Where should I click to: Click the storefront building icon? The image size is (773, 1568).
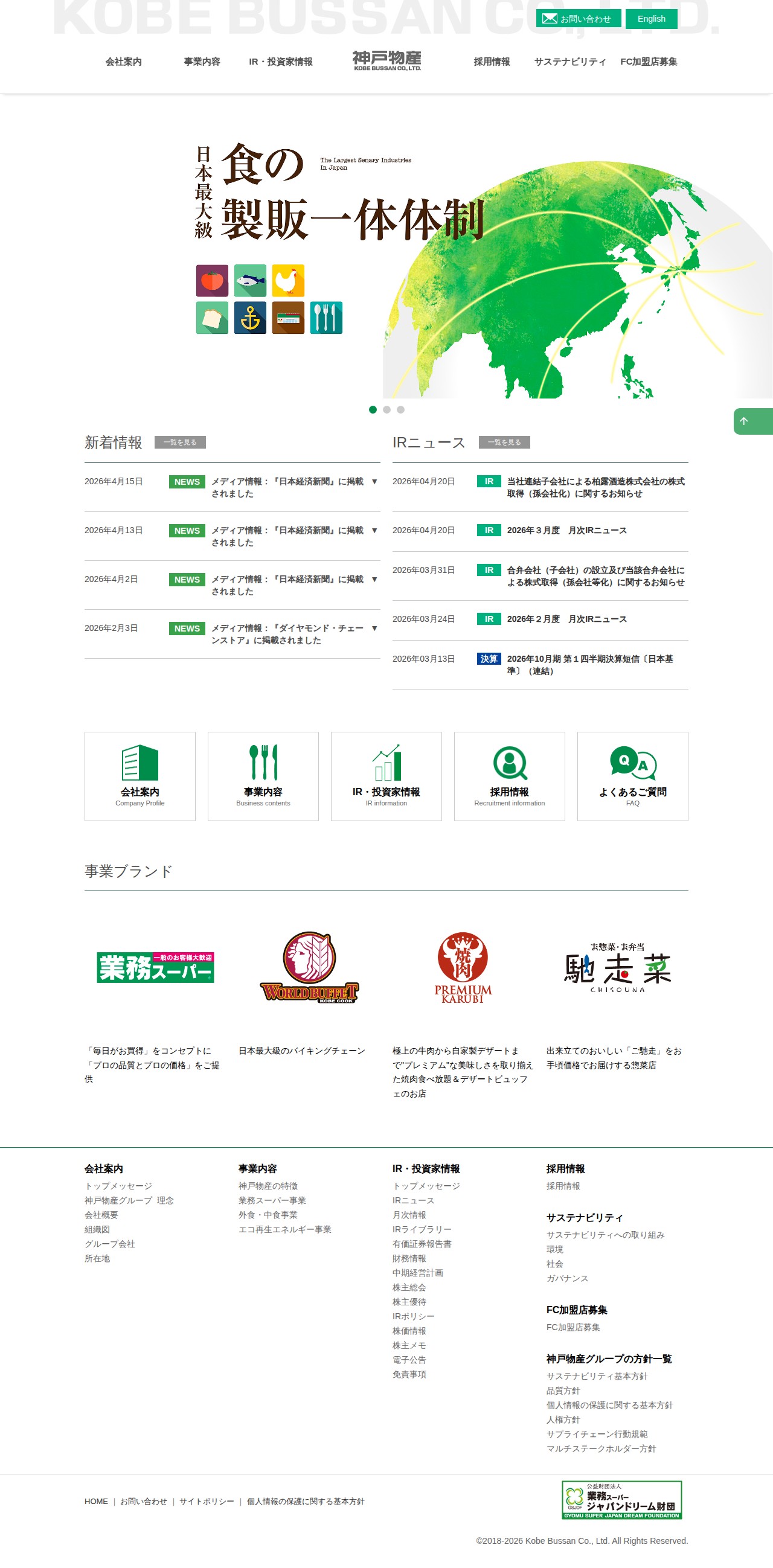[x=288, y=318]
